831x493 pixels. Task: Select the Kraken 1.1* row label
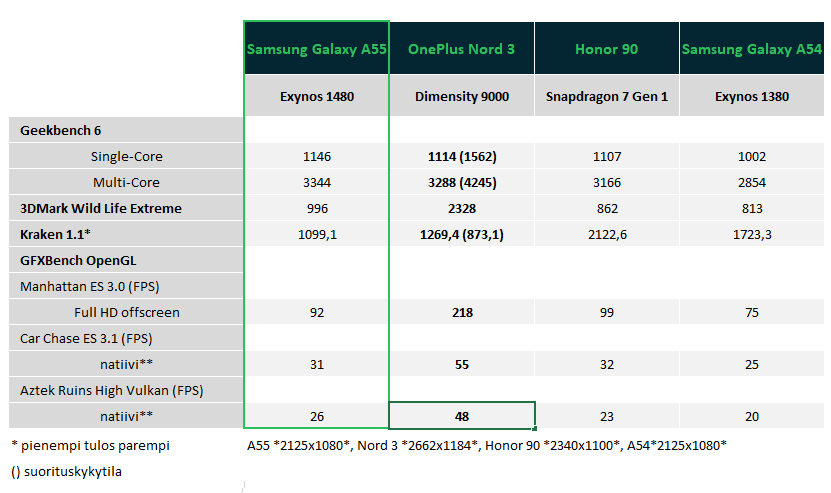coord(126,234)
